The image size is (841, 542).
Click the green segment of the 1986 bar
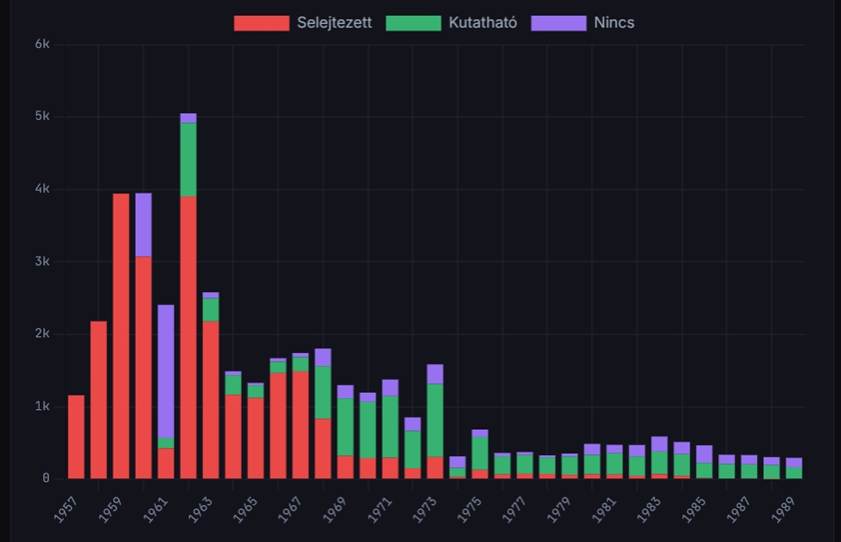727,471
